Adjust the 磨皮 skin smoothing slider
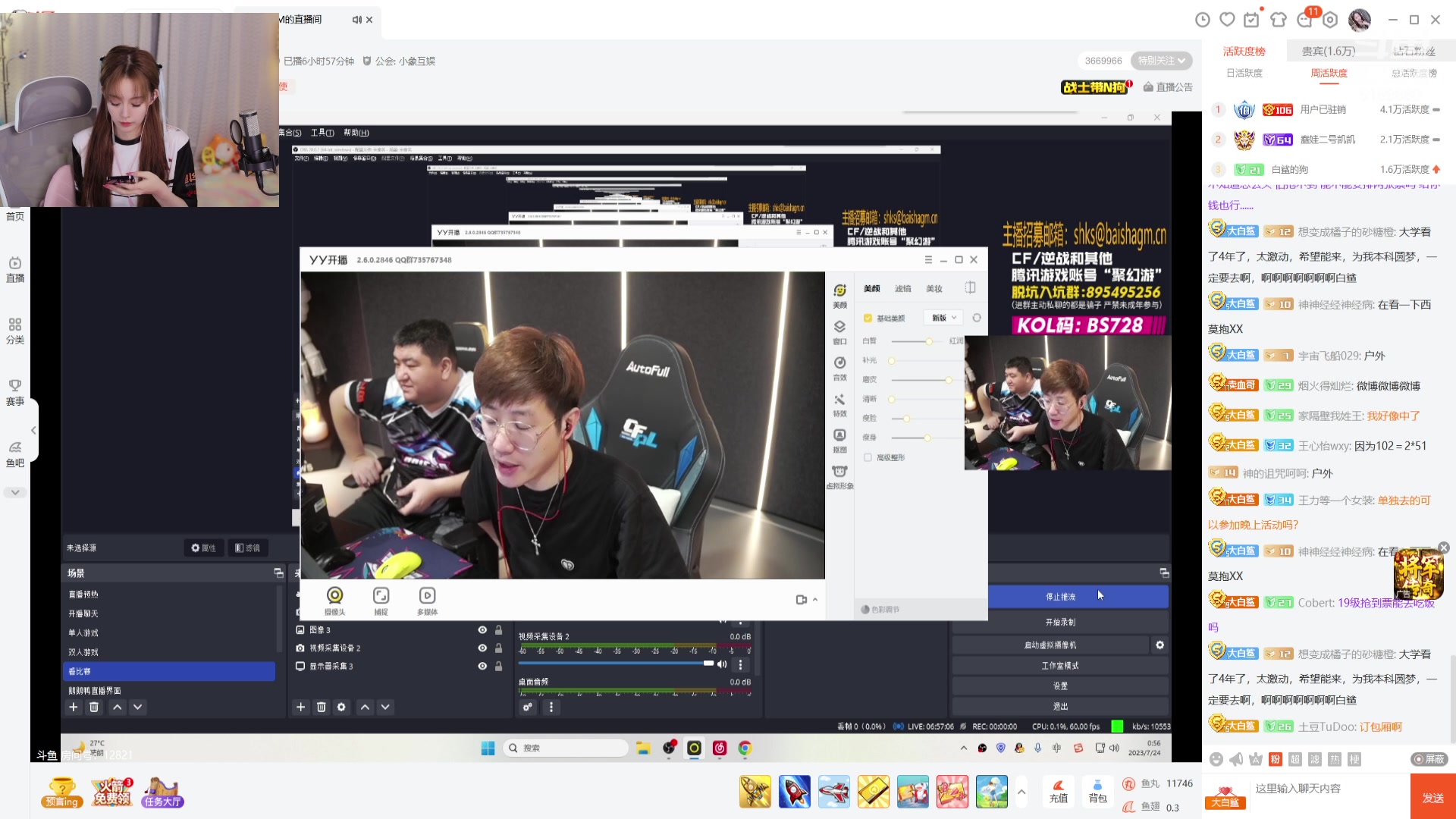Image resolution: width=1456 pixels, height=819 pixels. pos(948,380)
